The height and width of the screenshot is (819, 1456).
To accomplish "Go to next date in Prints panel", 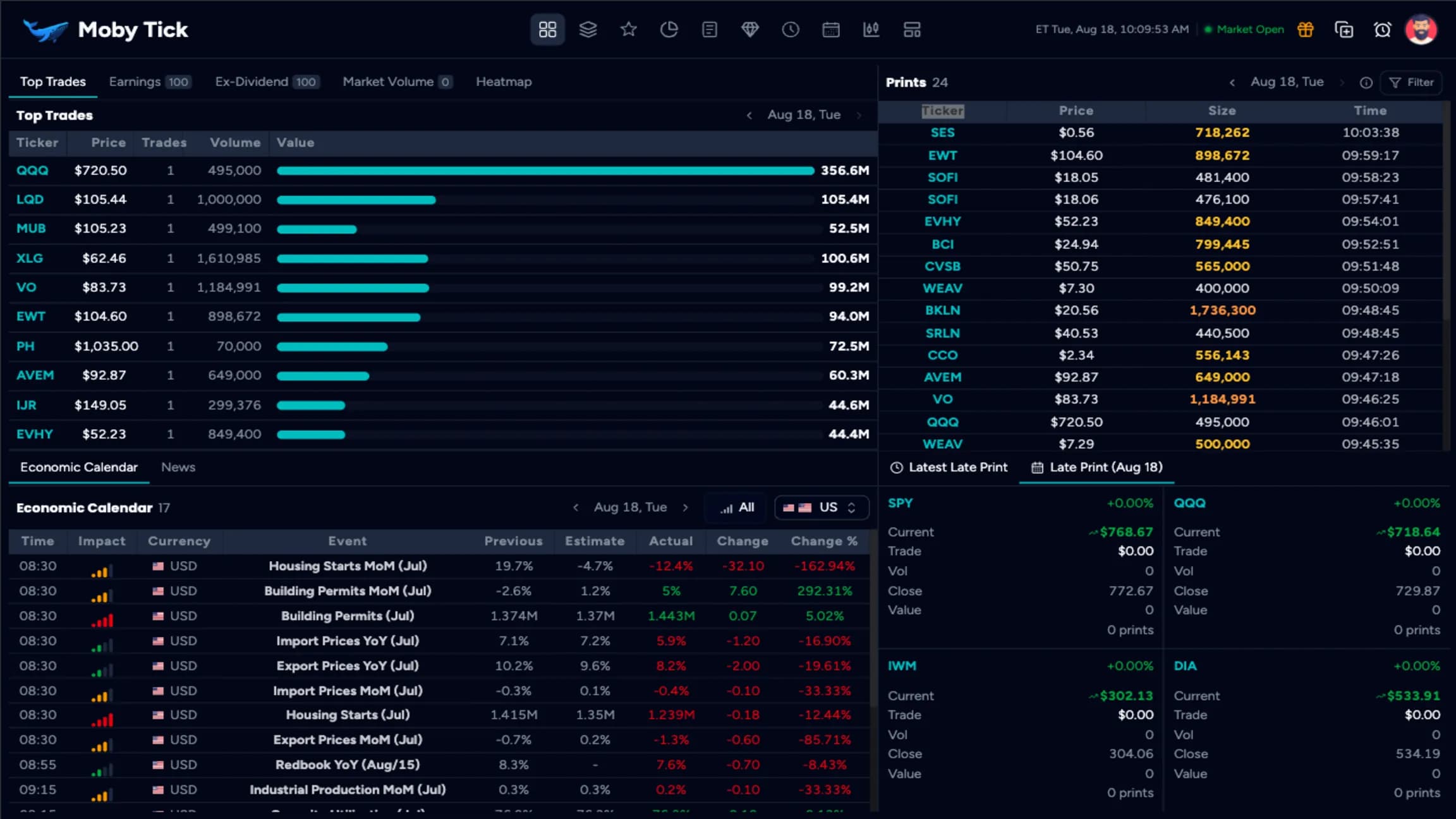I will [x=1342, y=82].
